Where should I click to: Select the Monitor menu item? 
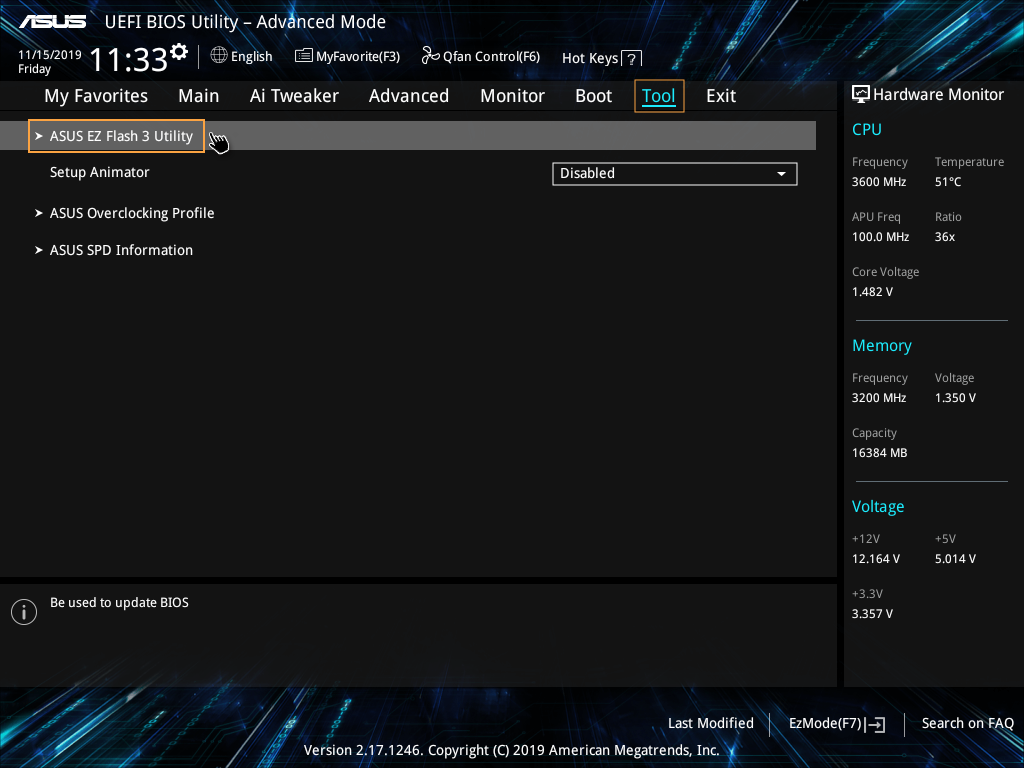pos(512,96)
